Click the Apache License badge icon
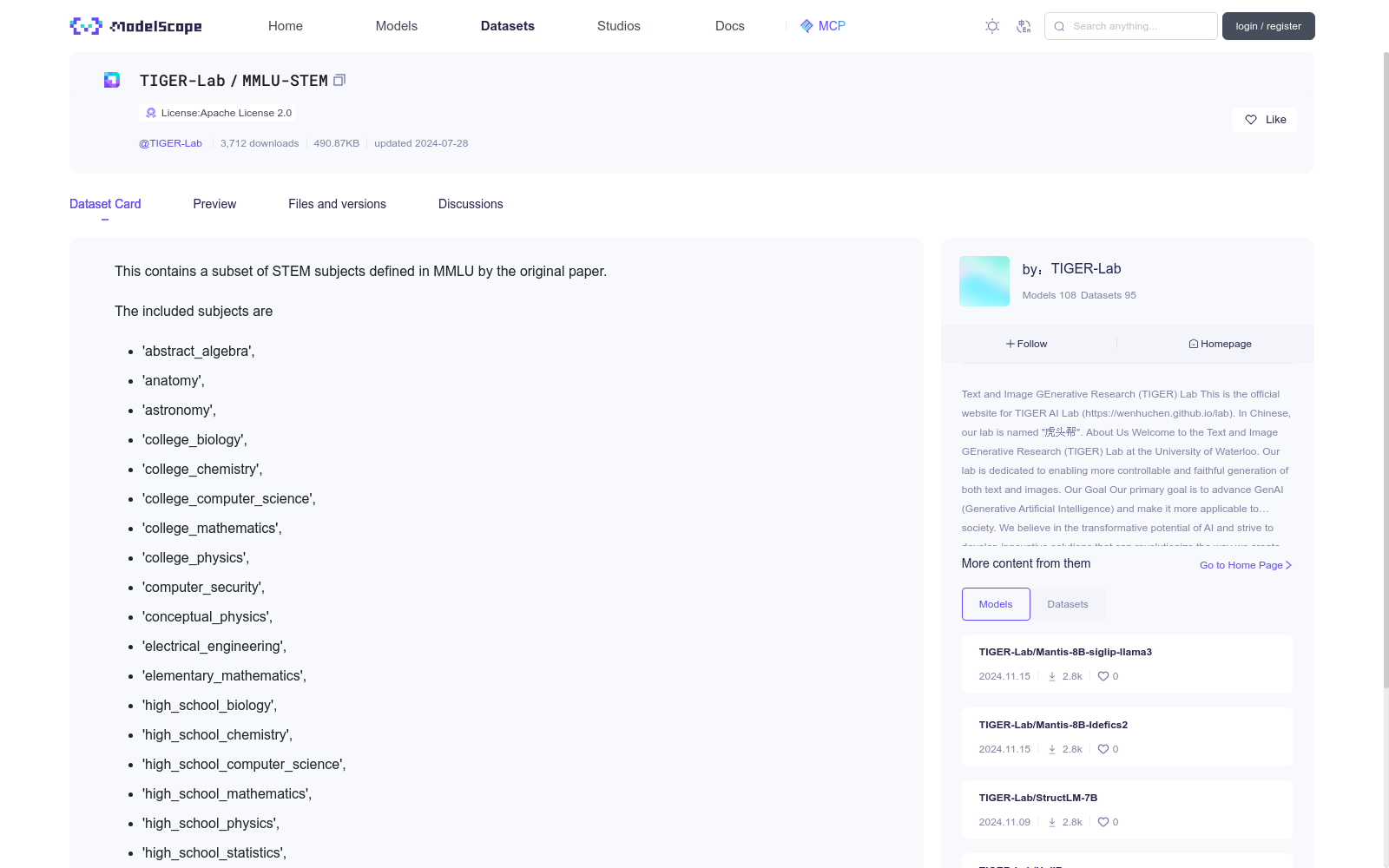 pyautogui.click(x=151, y=113)
